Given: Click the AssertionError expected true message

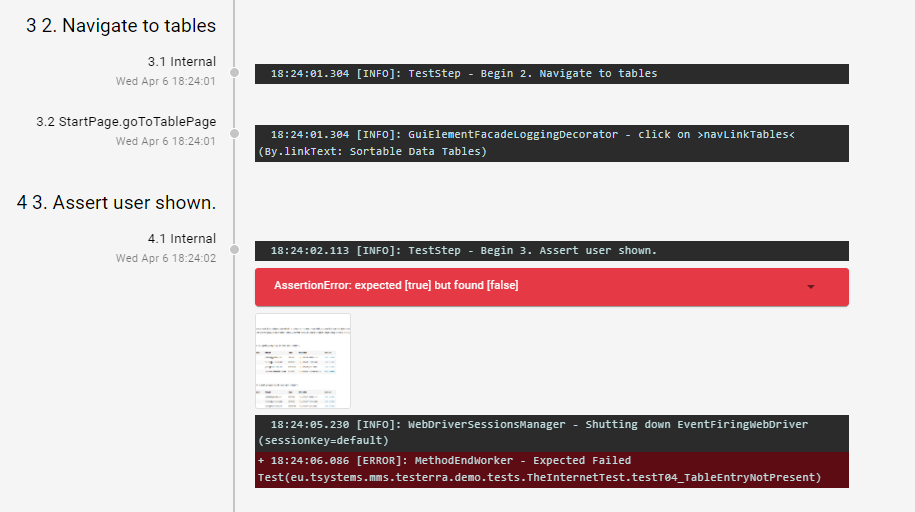Looking at the screenshot, I should tap(396, 285).
